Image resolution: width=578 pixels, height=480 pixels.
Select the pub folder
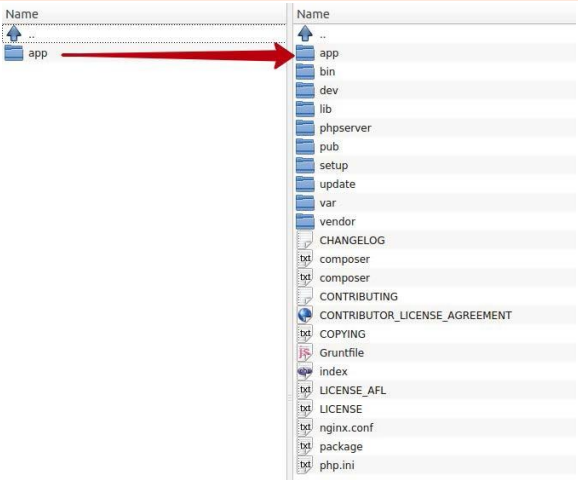436,146
